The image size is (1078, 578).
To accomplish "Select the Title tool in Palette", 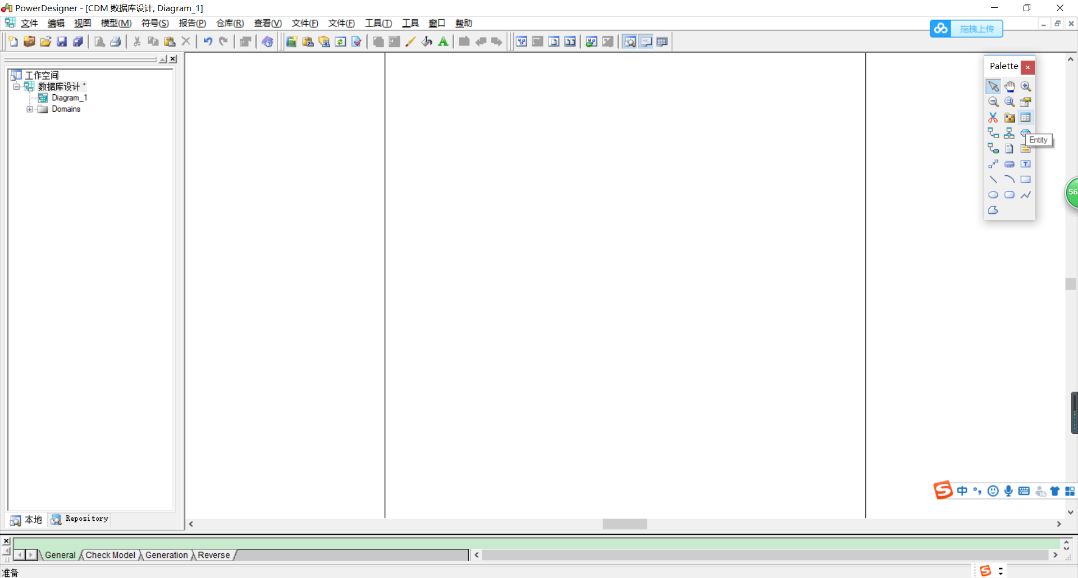I will click(1009, 164).
